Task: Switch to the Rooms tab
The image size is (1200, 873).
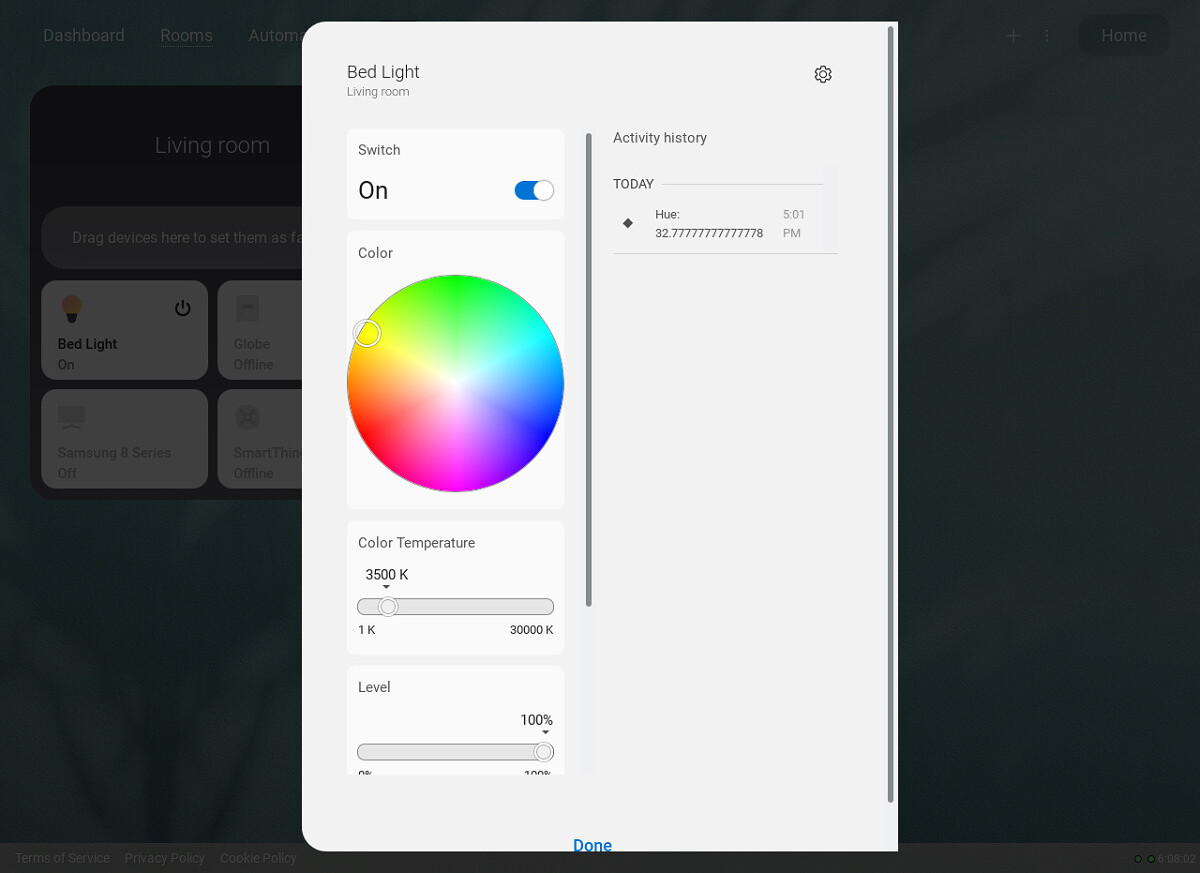Action: tap(186, 35)
